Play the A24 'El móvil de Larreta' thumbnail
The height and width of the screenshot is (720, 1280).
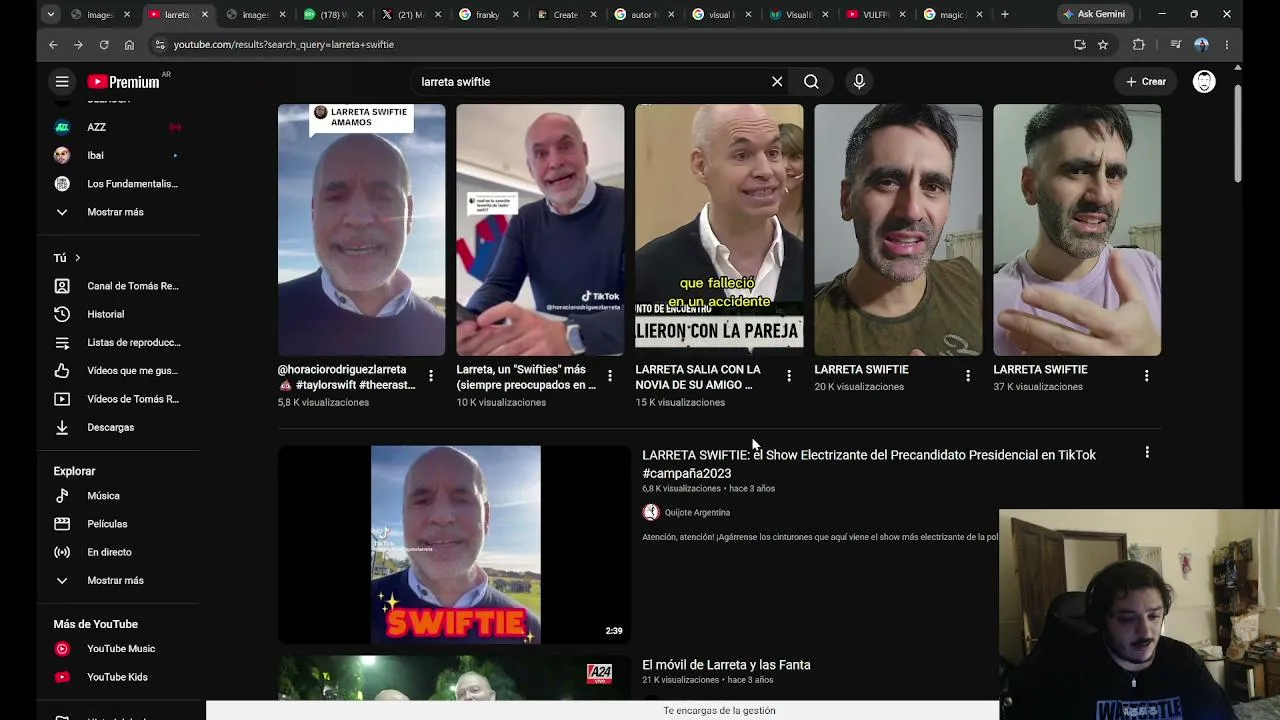pos(455,679)
